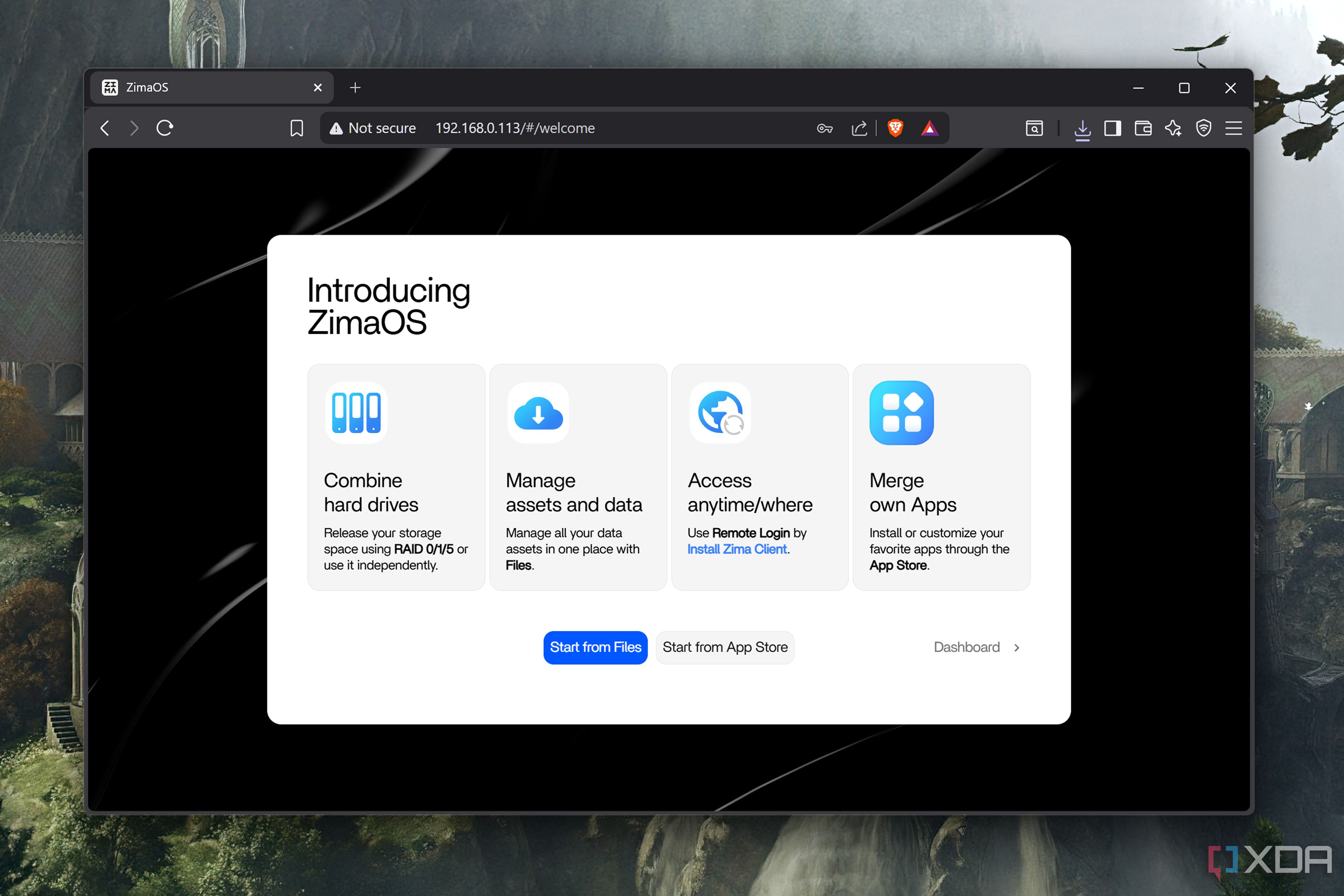Image resolution: width=1344 pixels, height=896 pixels.
Task: Open the Leo AI sparkle icon
Action: click(x=1173, y=128)
